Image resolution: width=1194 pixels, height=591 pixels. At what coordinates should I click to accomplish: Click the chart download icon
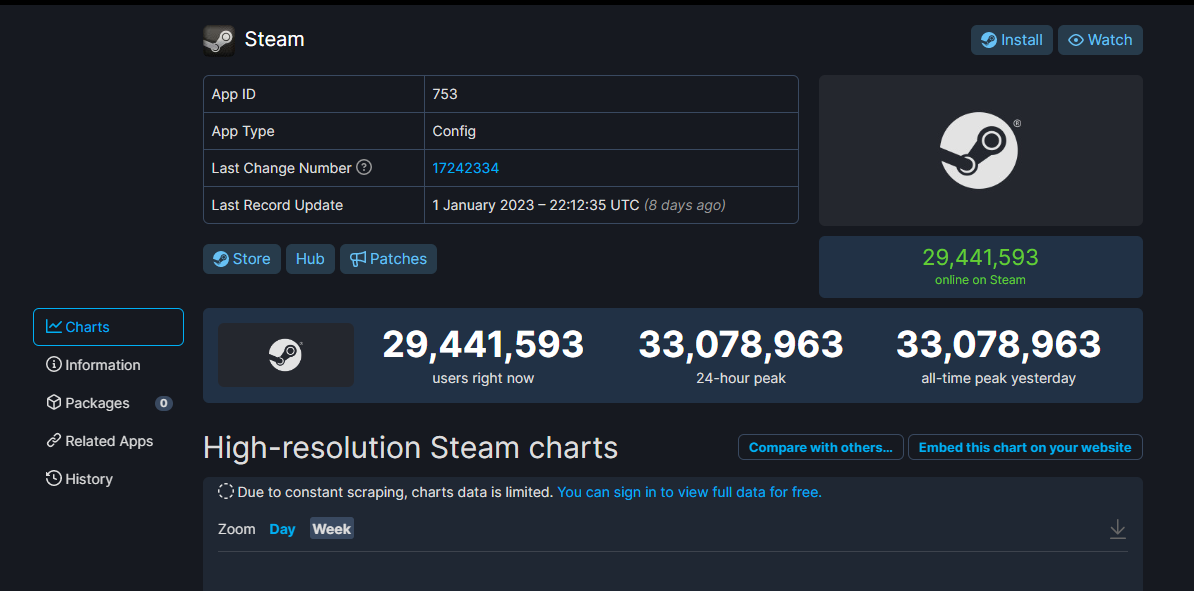(1118, 529)
